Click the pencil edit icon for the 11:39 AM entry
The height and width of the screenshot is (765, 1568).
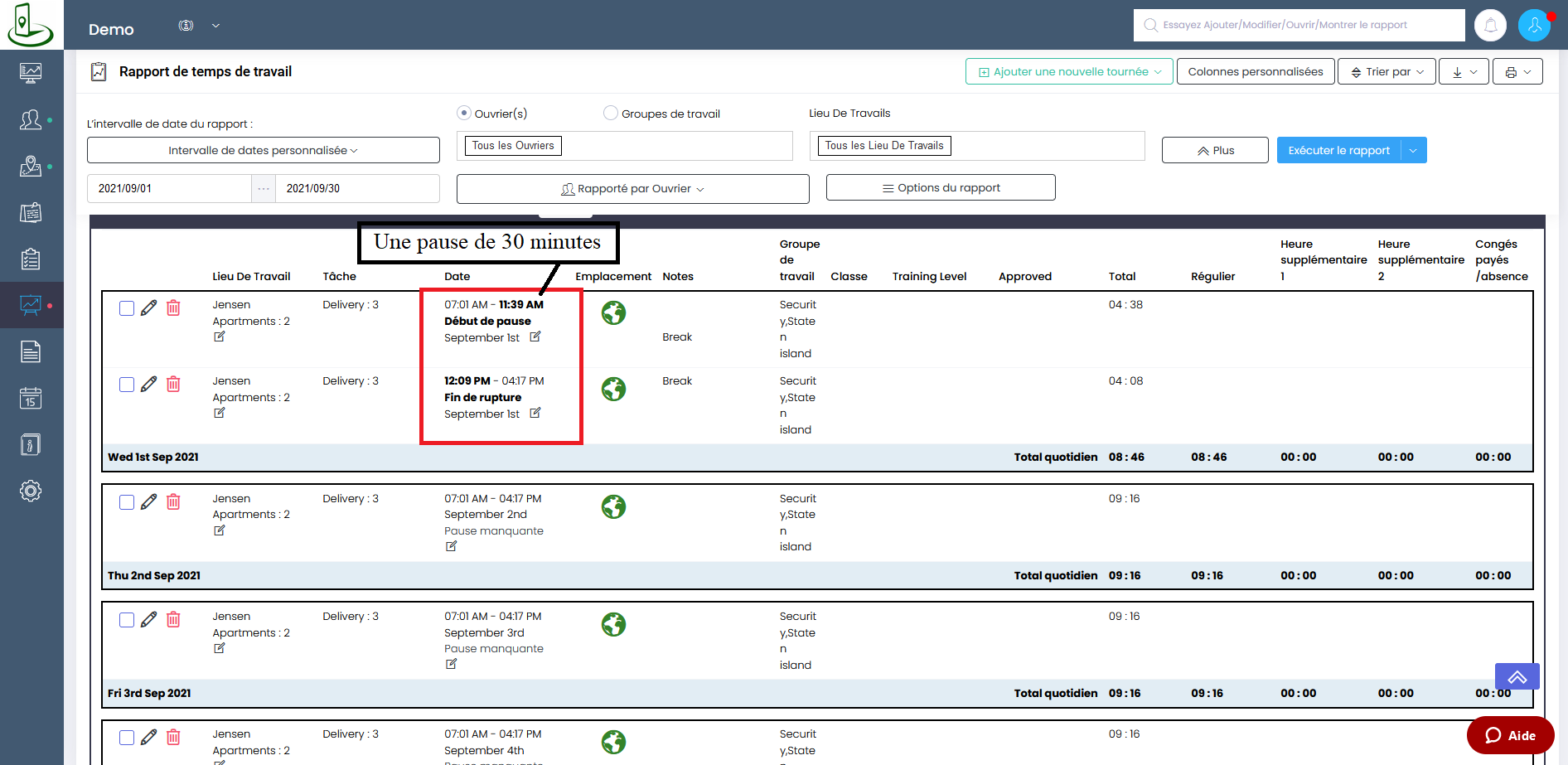point(149,308)
